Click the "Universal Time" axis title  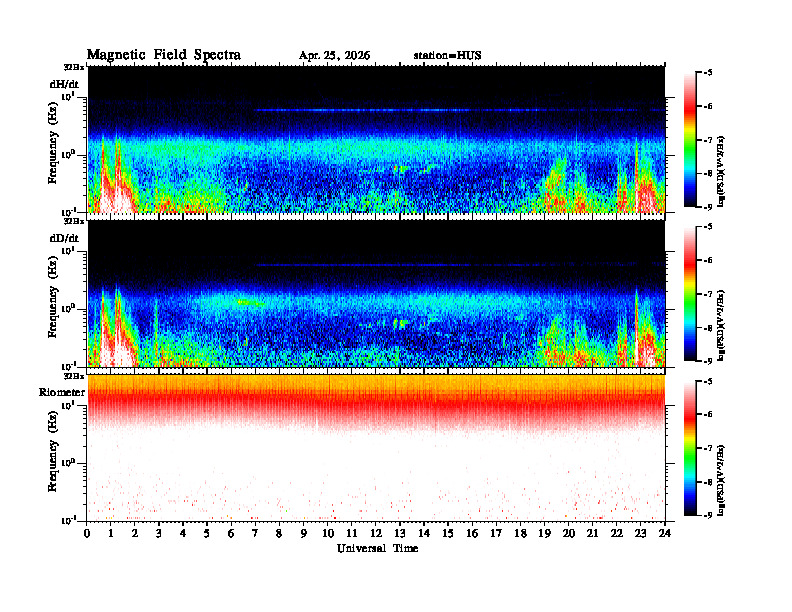click(x=377, y=548)
